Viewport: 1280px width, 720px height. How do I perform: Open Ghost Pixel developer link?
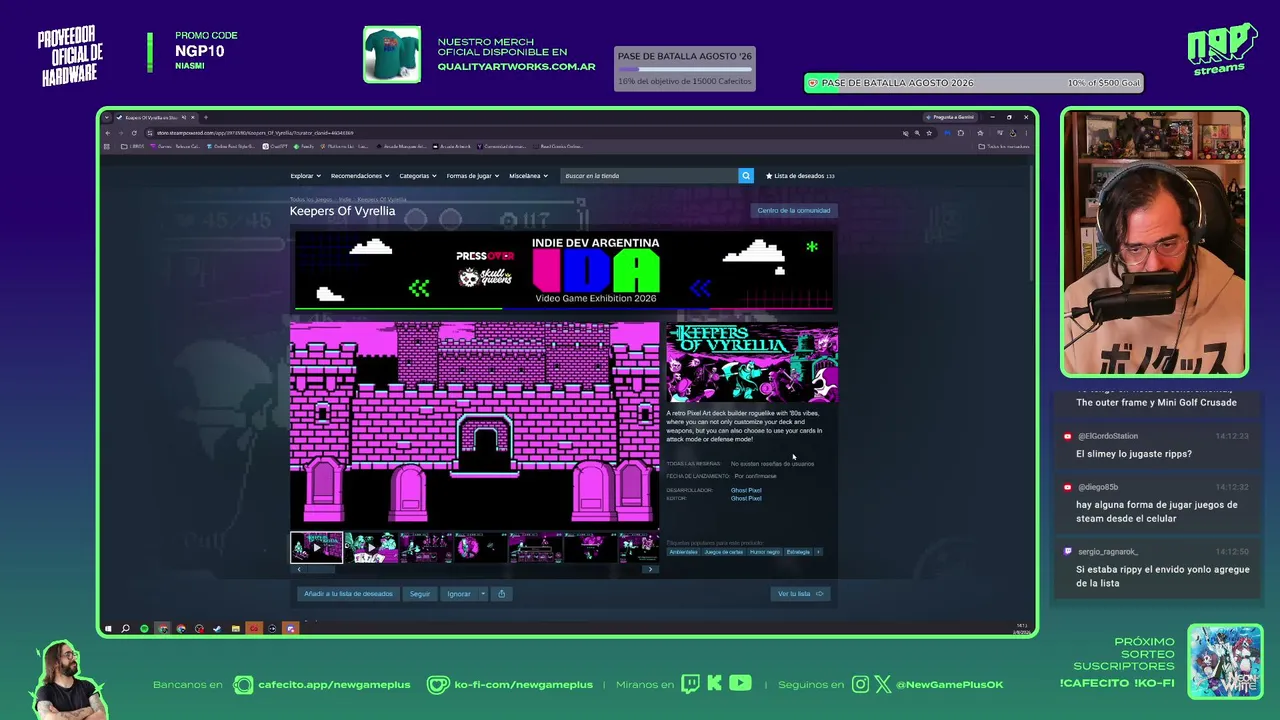tap(746, 490)
